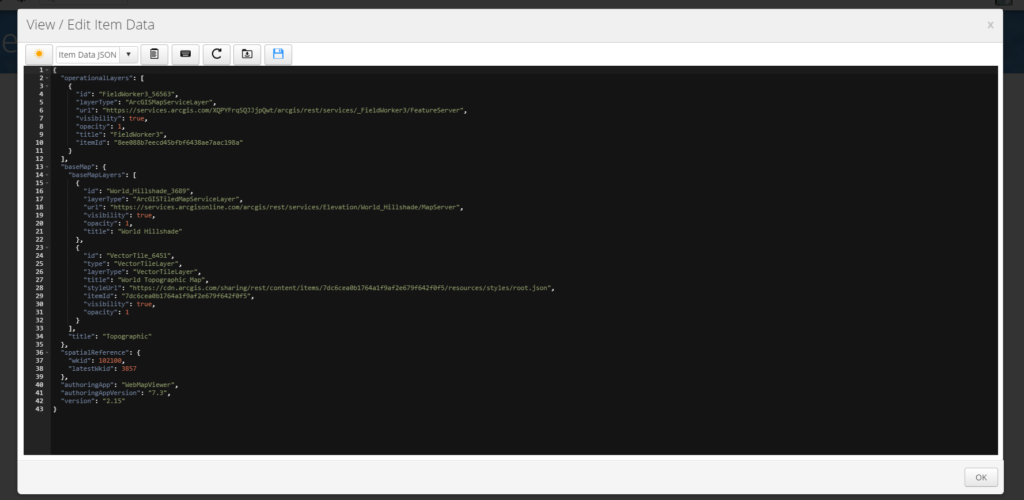Open the Item Data JSON dropdown arrow

point(128,54)
